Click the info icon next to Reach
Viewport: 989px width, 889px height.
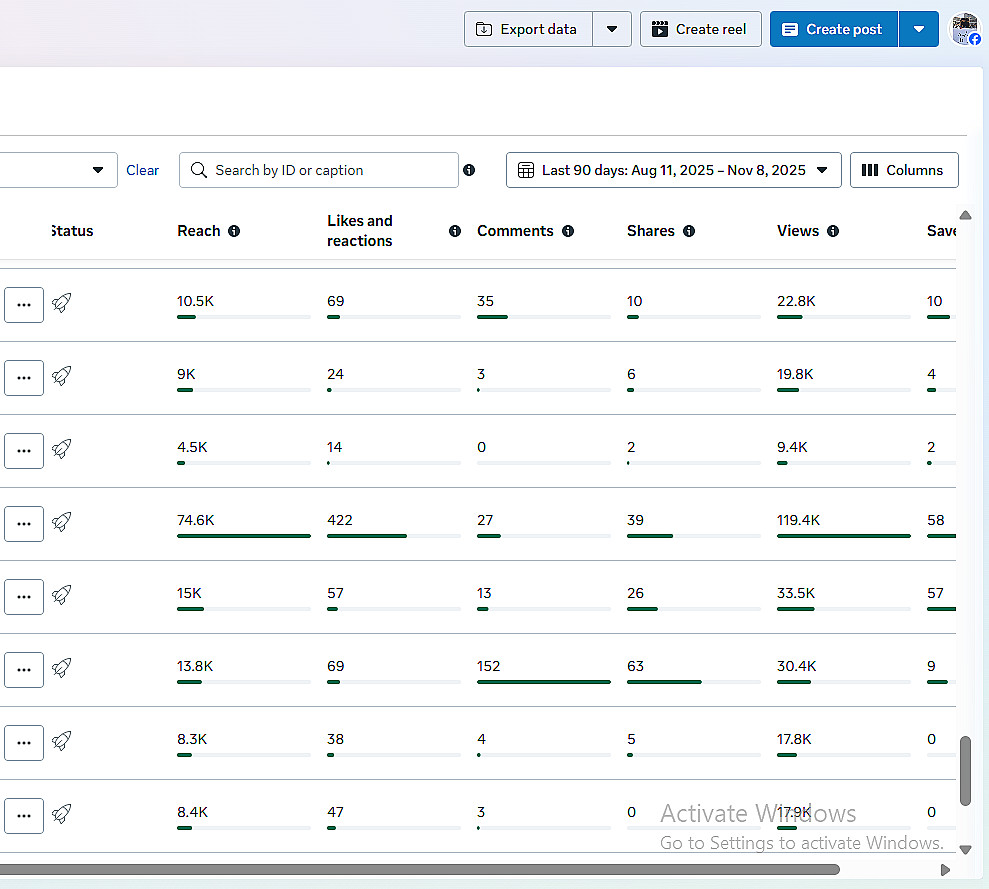[234, 231]
